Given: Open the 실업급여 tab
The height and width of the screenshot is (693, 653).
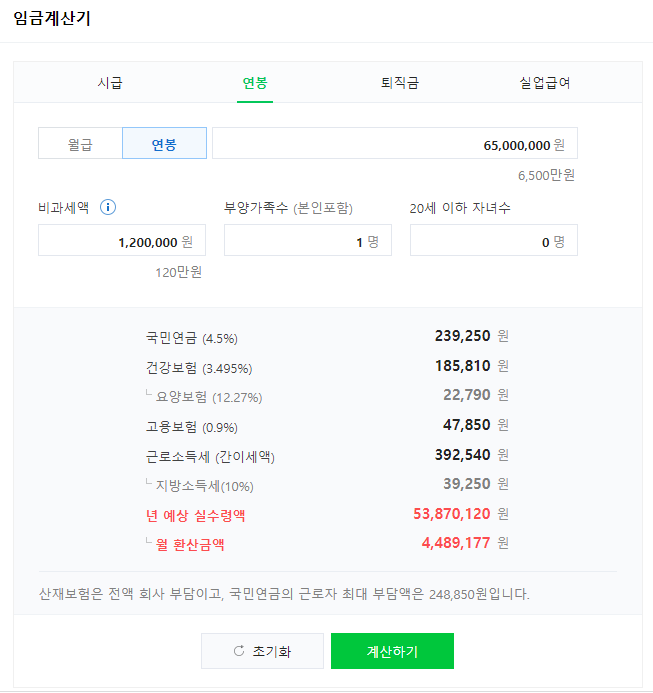Looking at the screenshot, I should click(545, 83).
